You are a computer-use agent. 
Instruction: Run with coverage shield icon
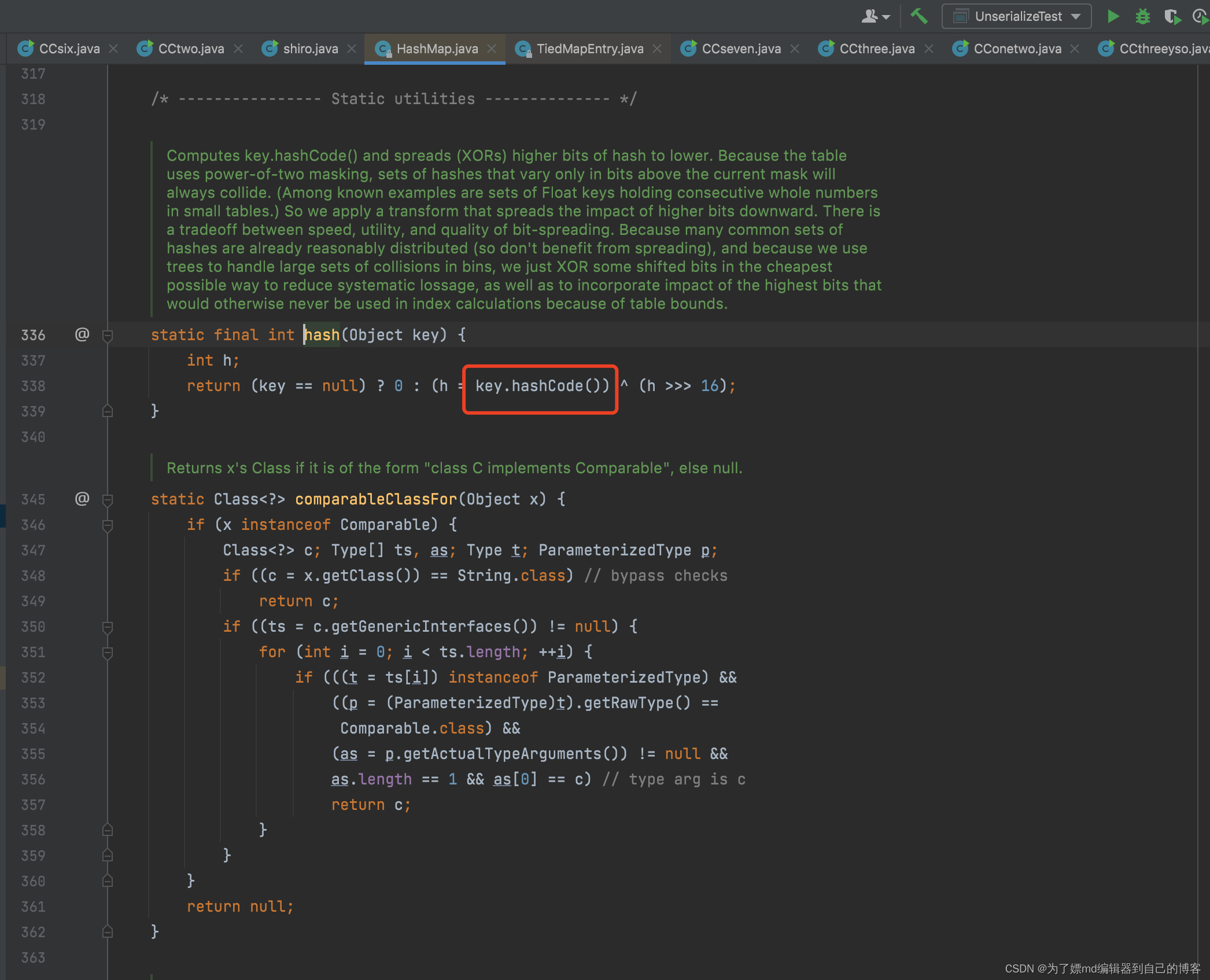click(1172, 16)
